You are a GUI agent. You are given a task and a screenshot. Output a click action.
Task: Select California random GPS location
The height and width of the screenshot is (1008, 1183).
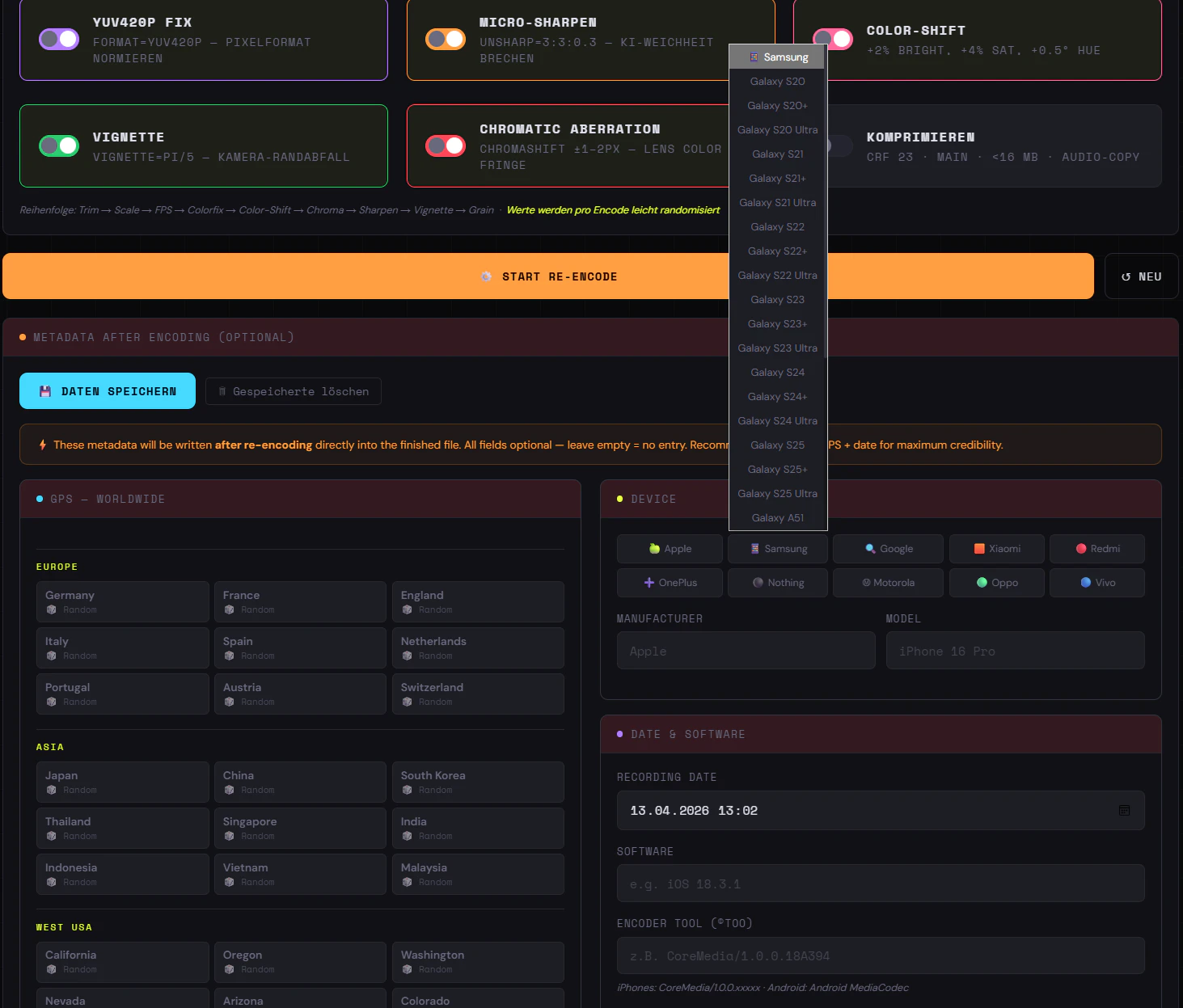pos(123,962)
